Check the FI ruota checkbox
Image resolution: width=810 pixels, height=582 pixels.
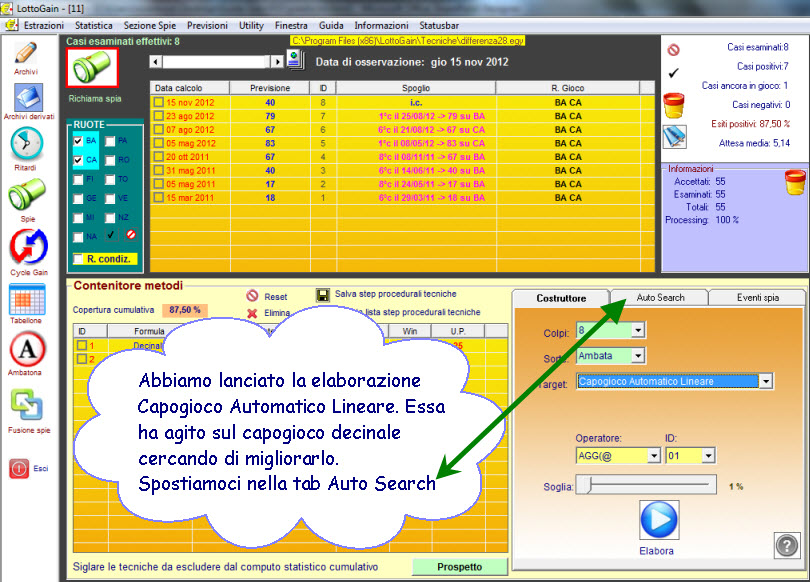point(78,179)
